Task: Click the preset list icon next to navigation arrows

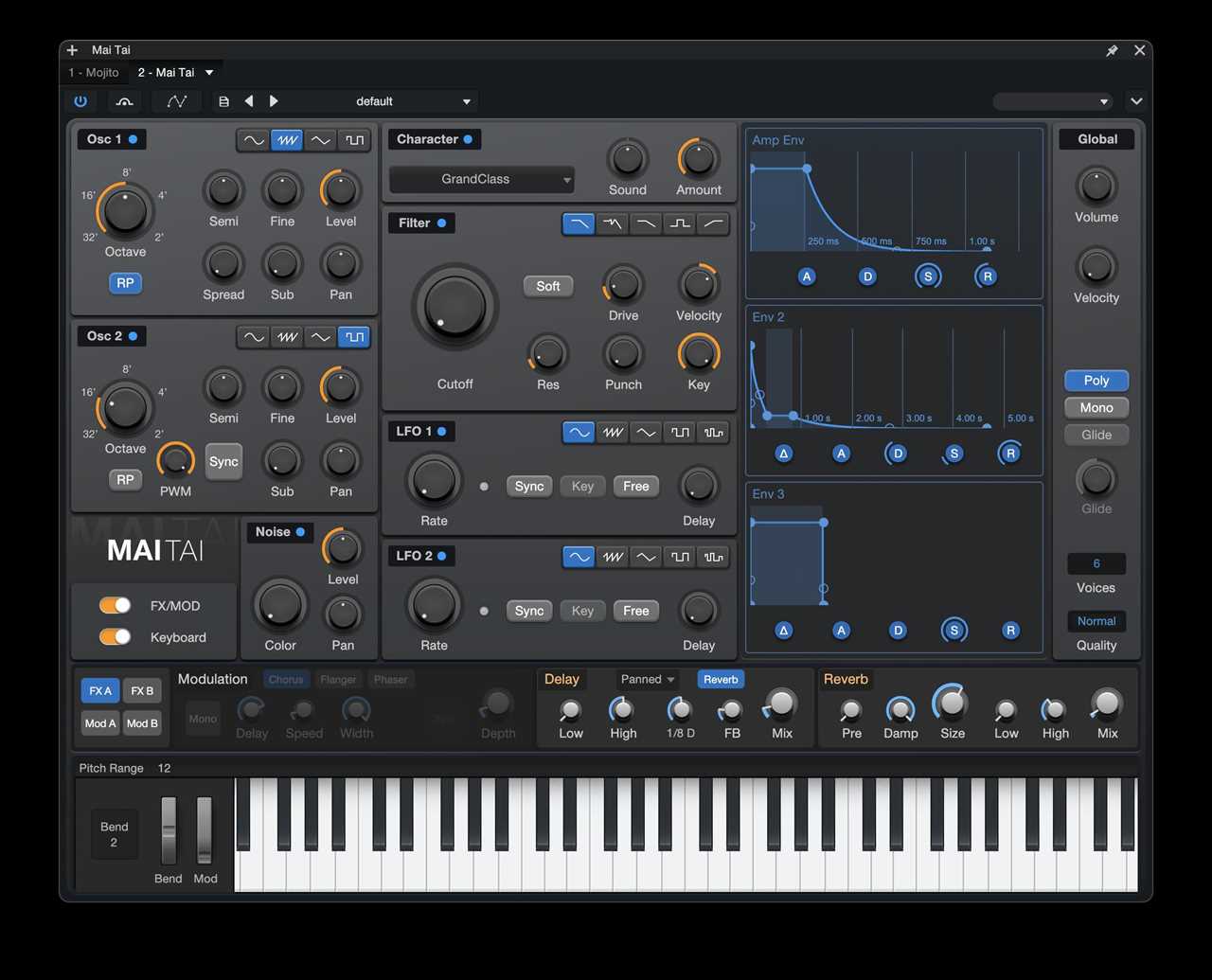Action: 223,101
